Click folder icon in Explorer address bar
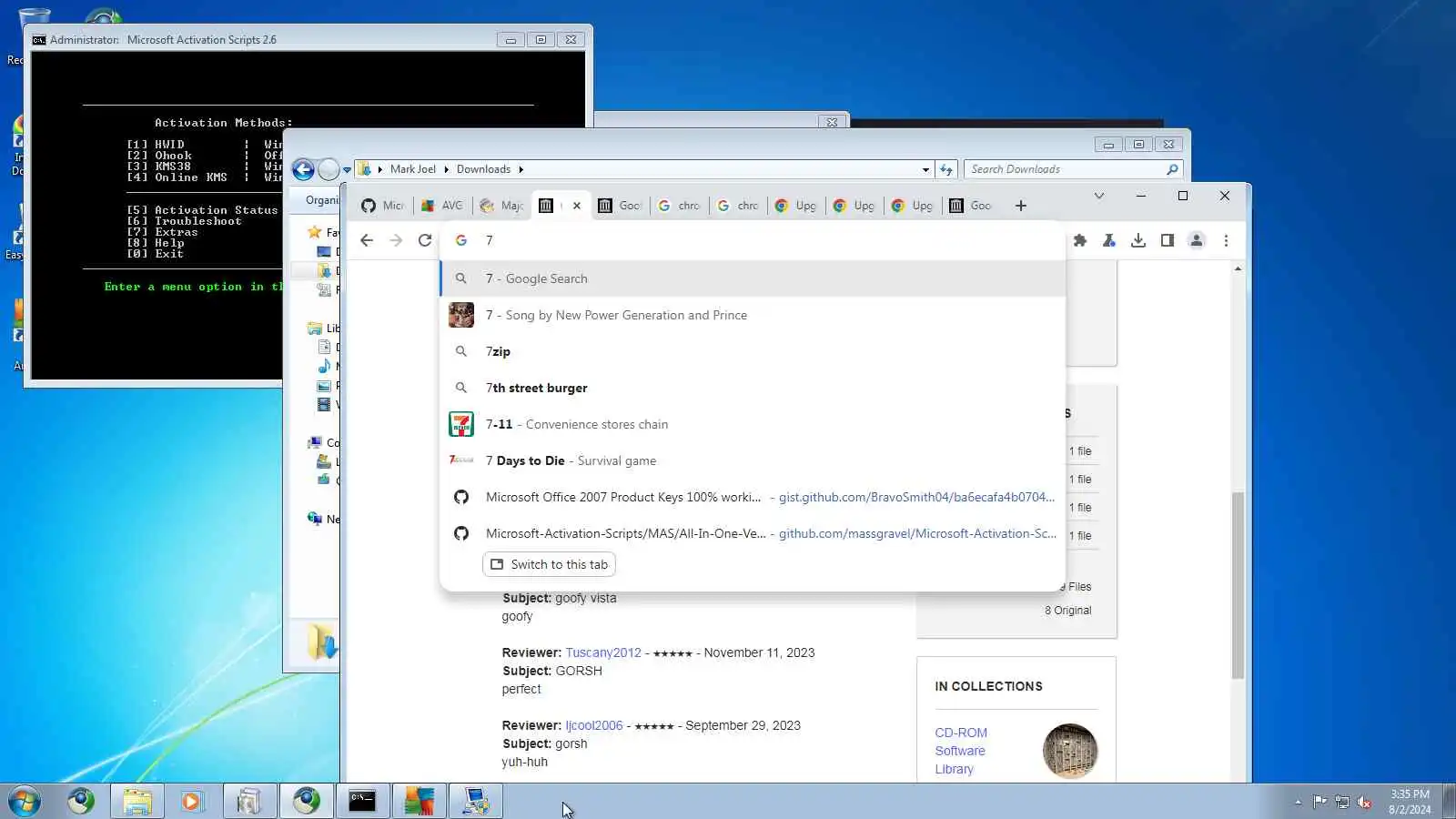1456x819 pixels. tap(365, 169)
